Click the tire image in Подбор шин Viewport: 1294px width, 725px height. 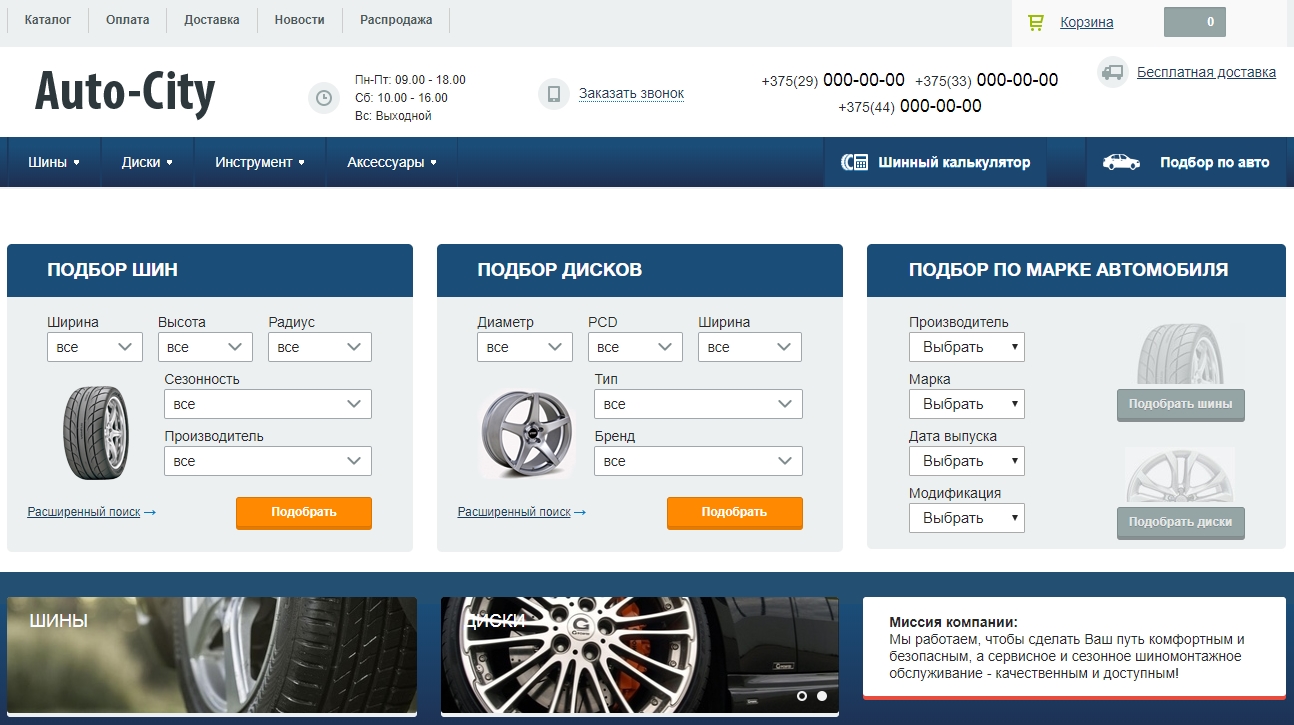[x=96, y=433]
